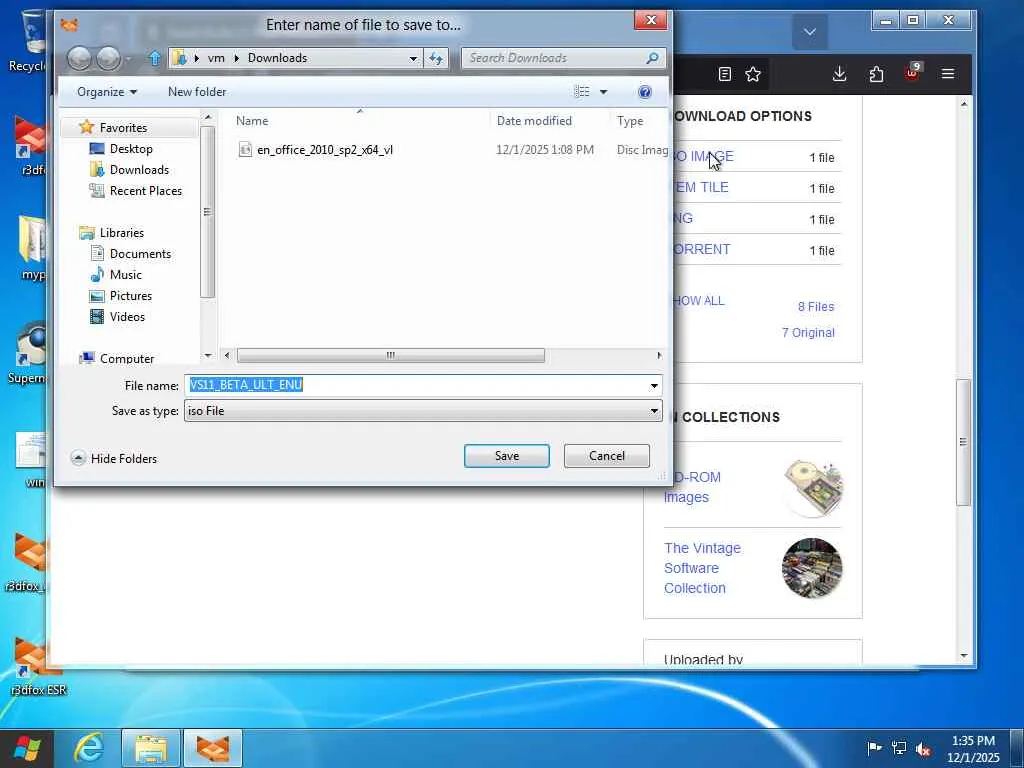
Task: Launch Internet Explorer from the taskbar
Action: (x=89, y=748)
